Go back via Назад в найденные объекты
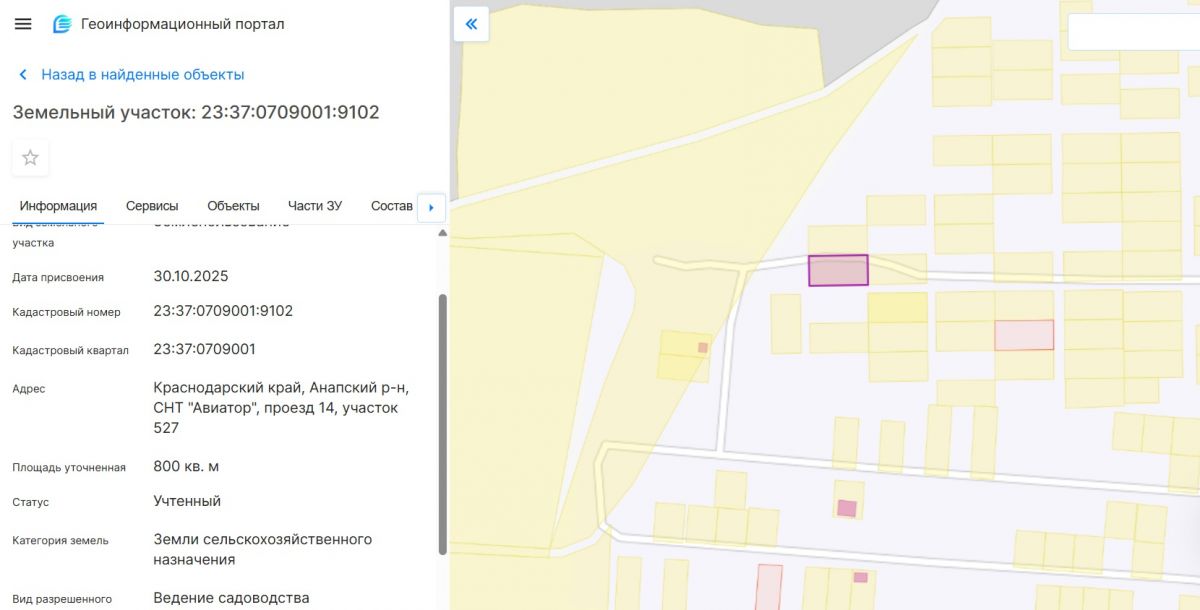Viewport: 1200px width, 610px height. pyautogui.click(x=142, y=75)
